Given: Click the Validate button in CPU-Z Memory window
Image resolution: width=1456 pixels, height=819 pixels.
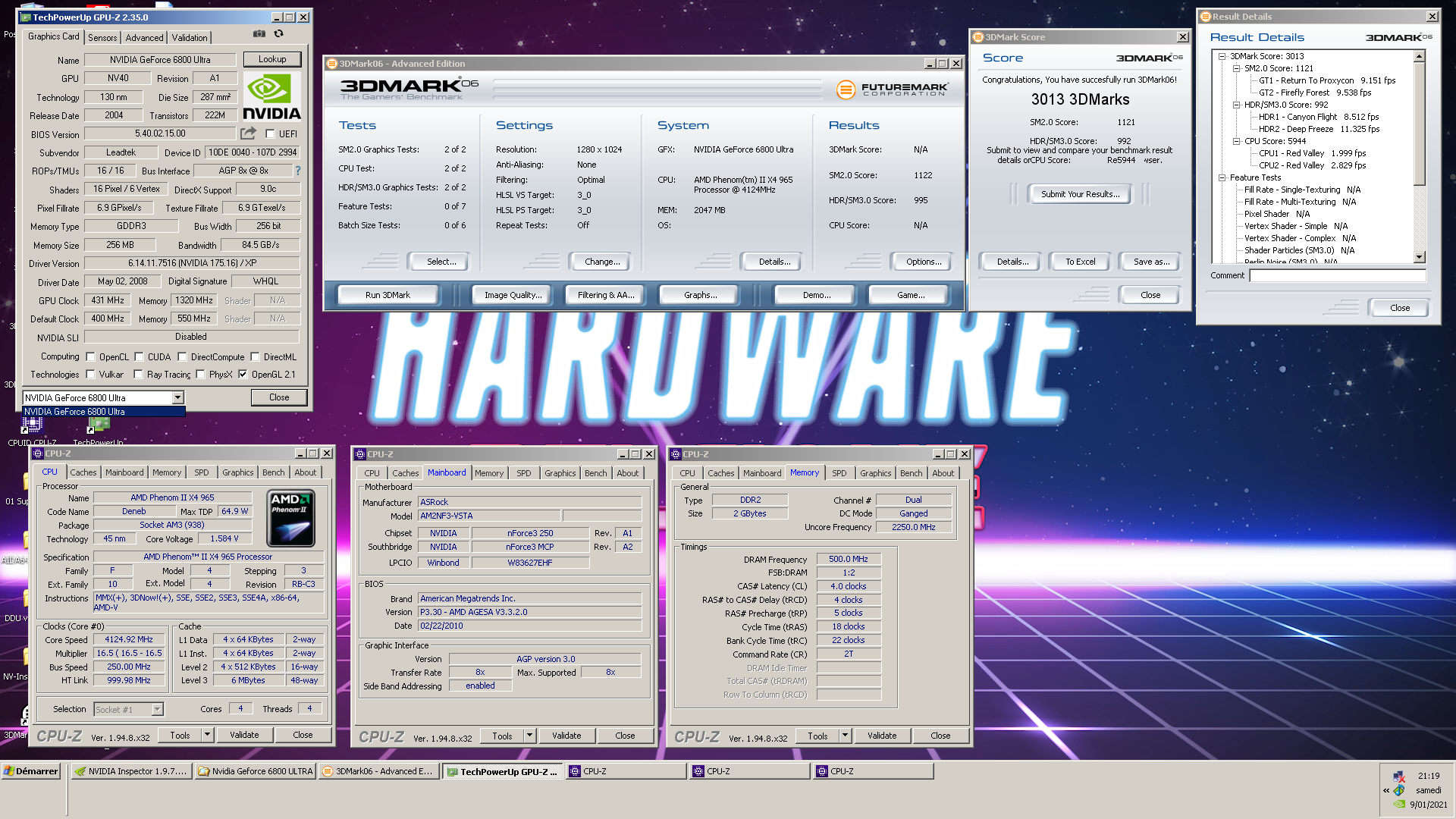Looking at the screenshot, I should (x=882, y=736).
